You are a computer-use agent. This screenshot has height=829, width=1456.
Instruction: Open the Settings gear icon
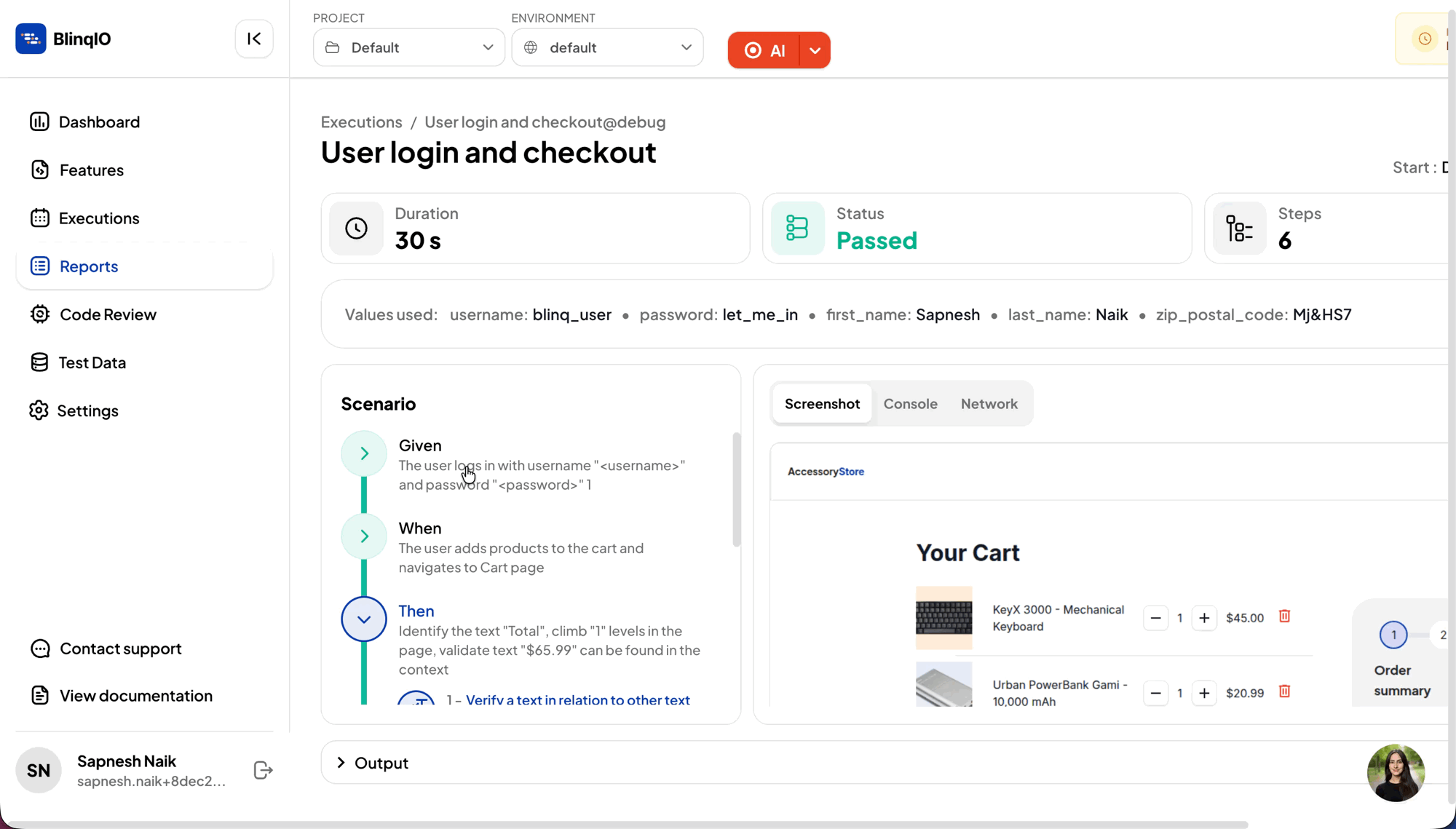[x=39, y=410]
